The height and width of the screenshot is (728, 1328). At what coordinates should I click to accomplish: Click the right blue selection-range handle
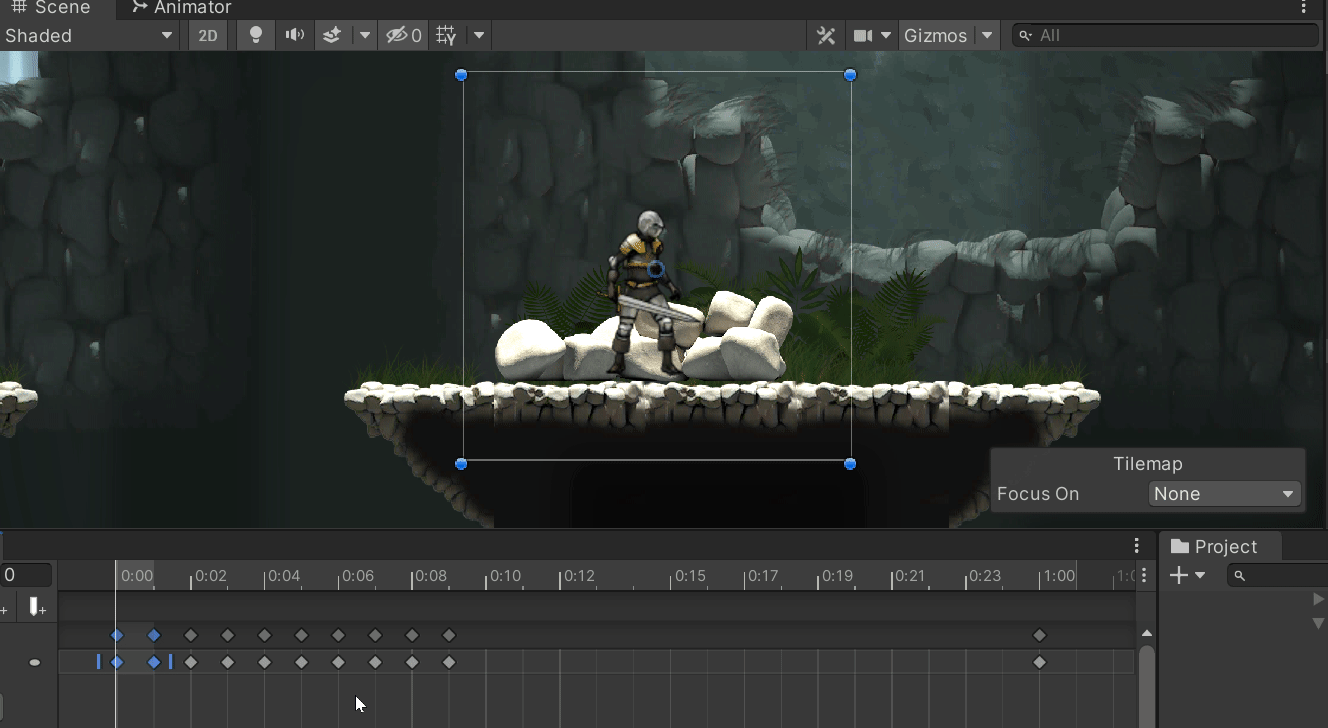click(171, 661)
